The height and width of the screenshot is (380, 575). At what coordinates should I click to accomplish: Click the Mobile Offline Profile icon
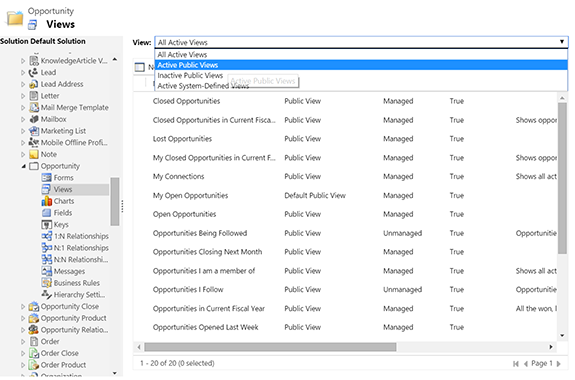click(x=34, y=142)
